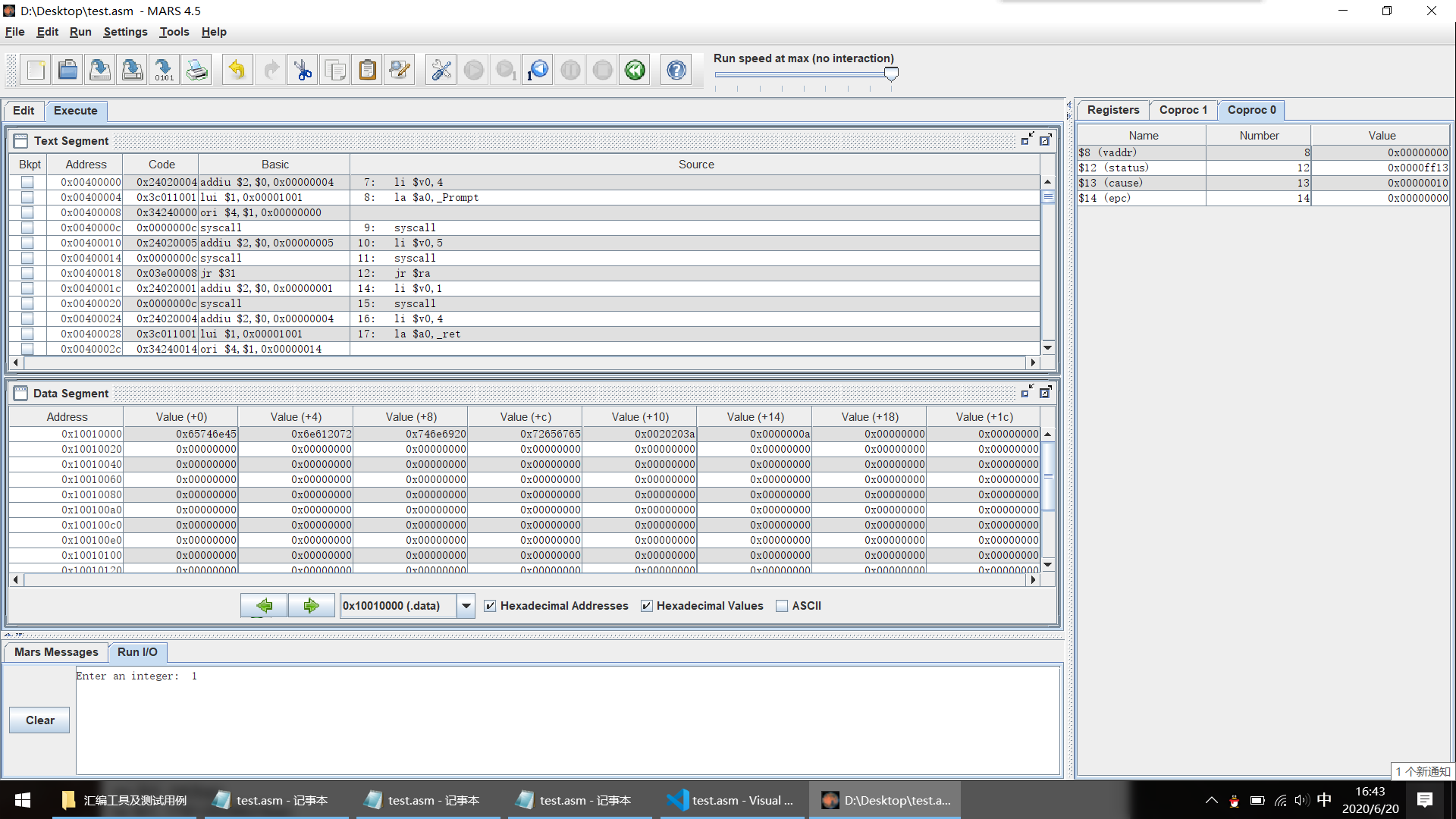Open the 0x10010000 (.data) segment dropdown
Image resolution: width=1456 pixels, height=819 pixels.
[x=466, y=606]
